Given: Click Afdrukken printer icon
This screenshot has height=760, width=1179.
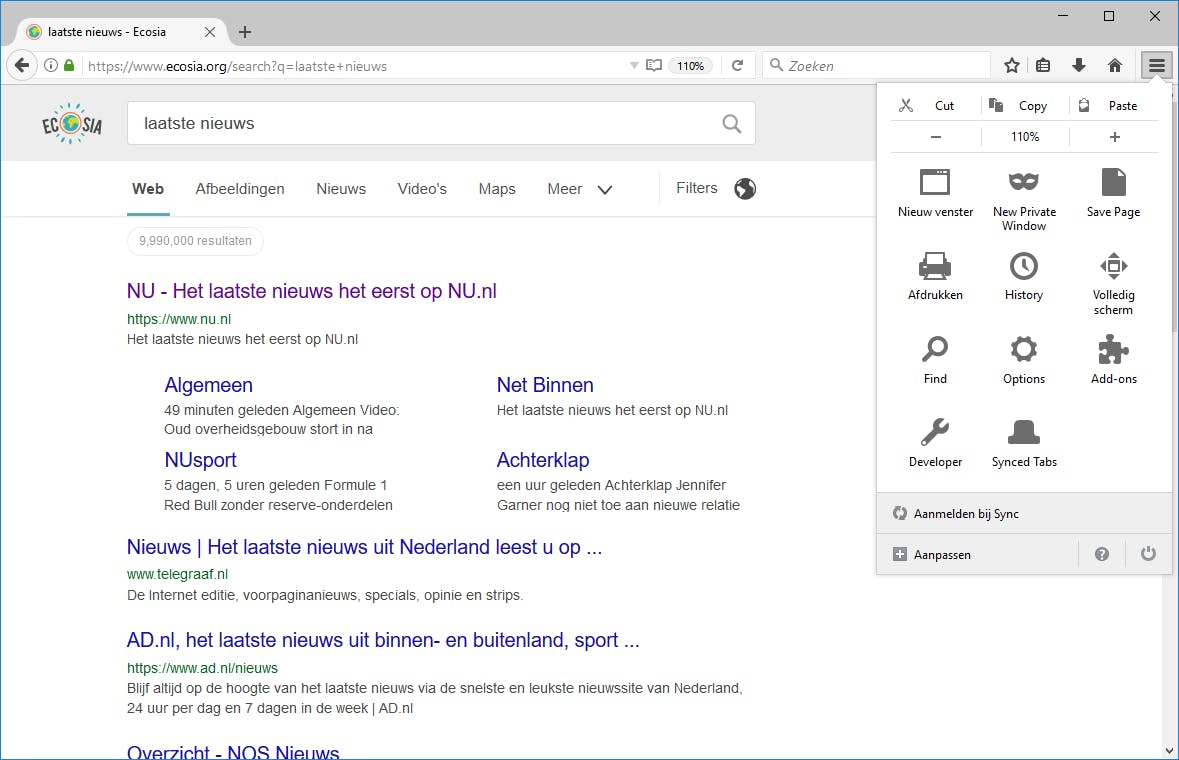Looking at the screenshot, I should [x=935, y=266].
